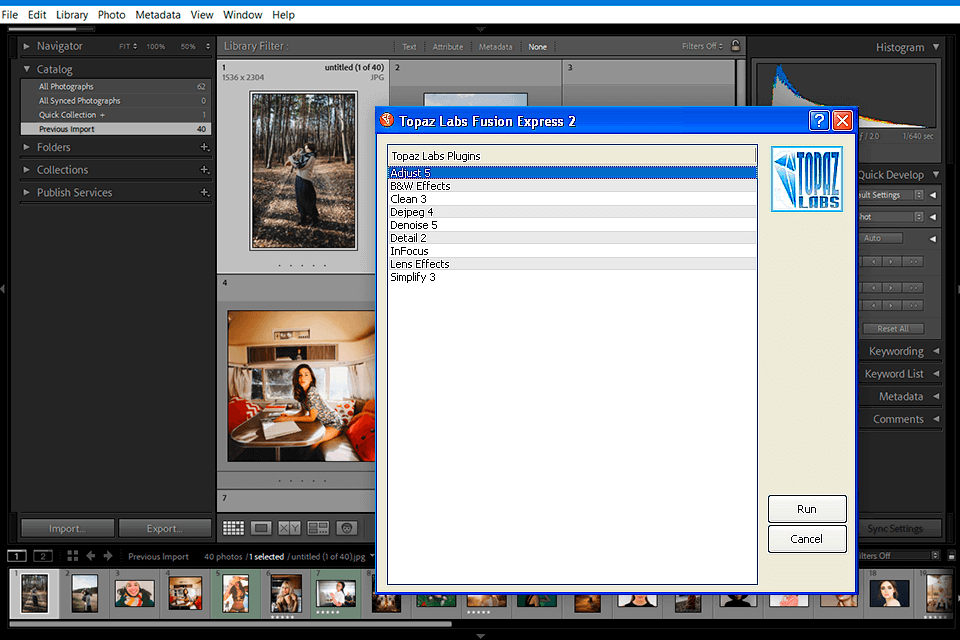
Task: Select main window display 1
Action: [17, 556]
